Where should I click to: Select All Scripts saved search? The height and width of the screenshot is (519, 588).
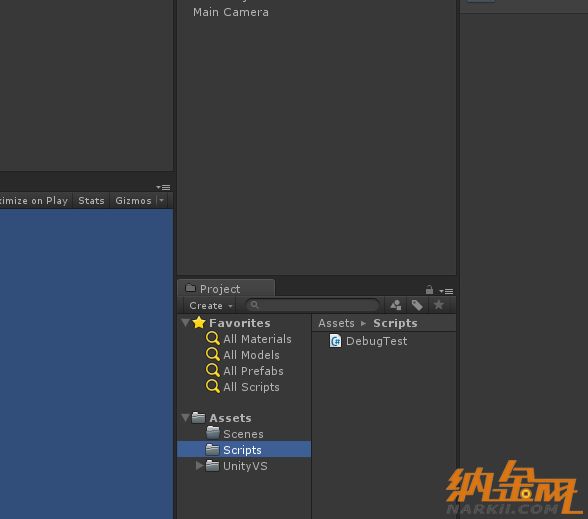[244, 387]
